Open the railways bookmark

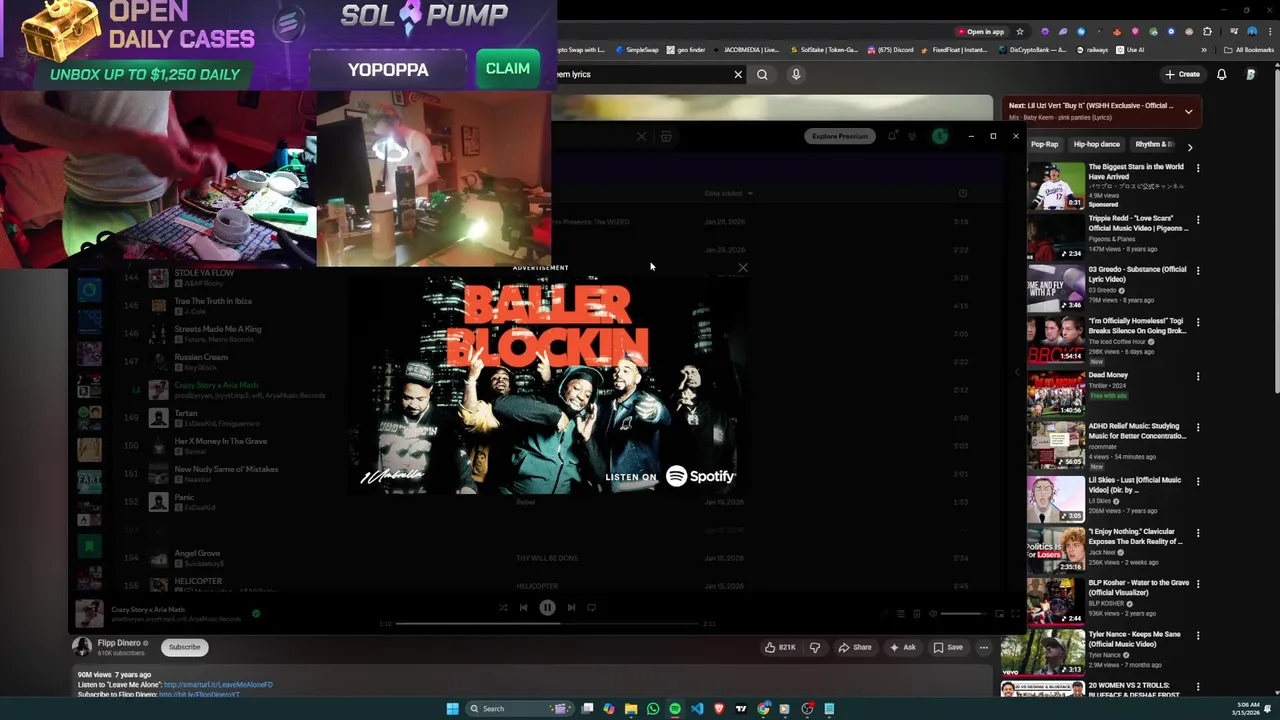pos(1093,50)
